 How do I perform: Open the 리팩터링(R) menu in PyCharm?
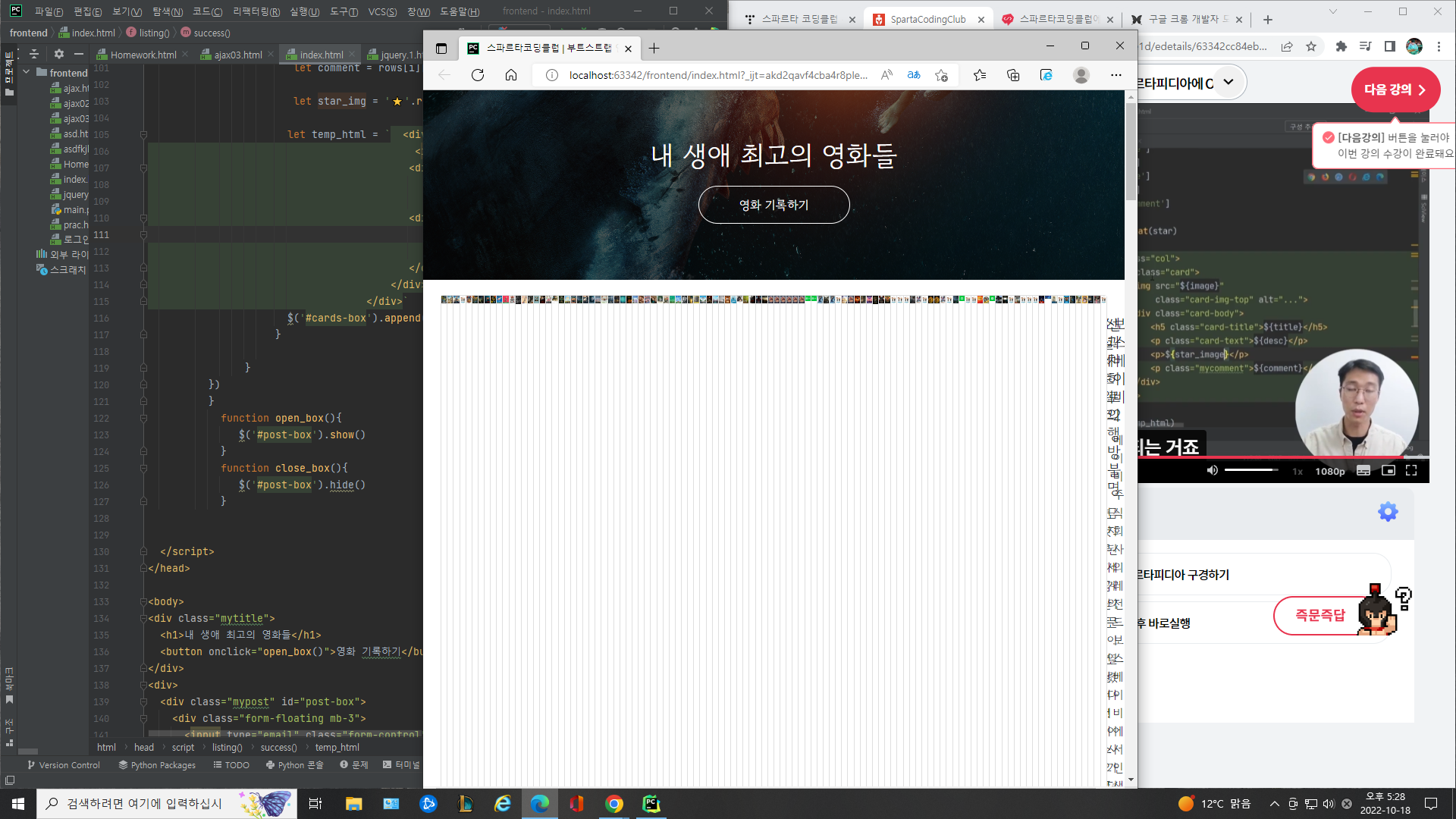click(256, 11)
